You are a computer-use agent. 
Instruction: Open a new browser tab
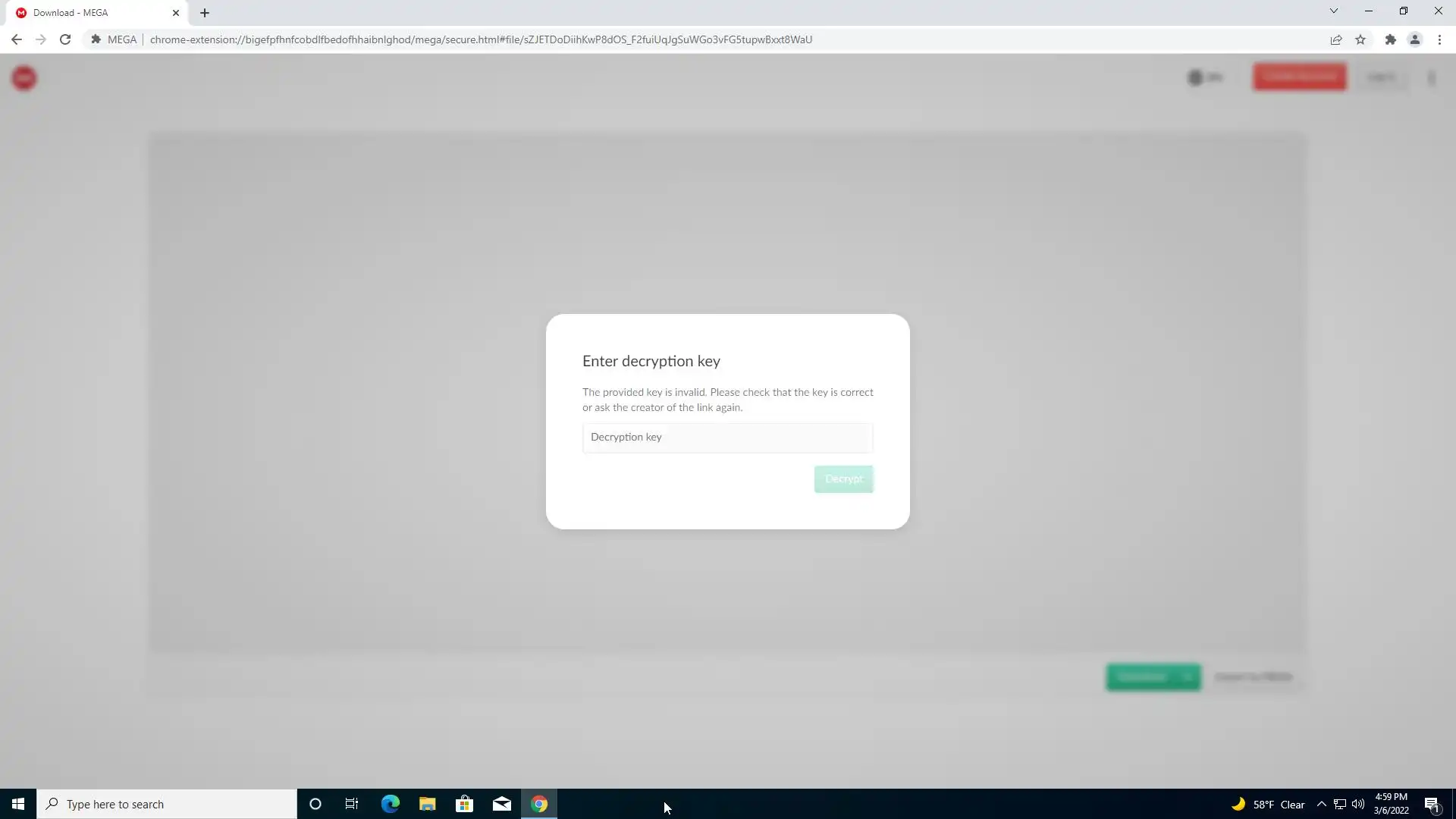pyautogui.click(x=205, y=13)
